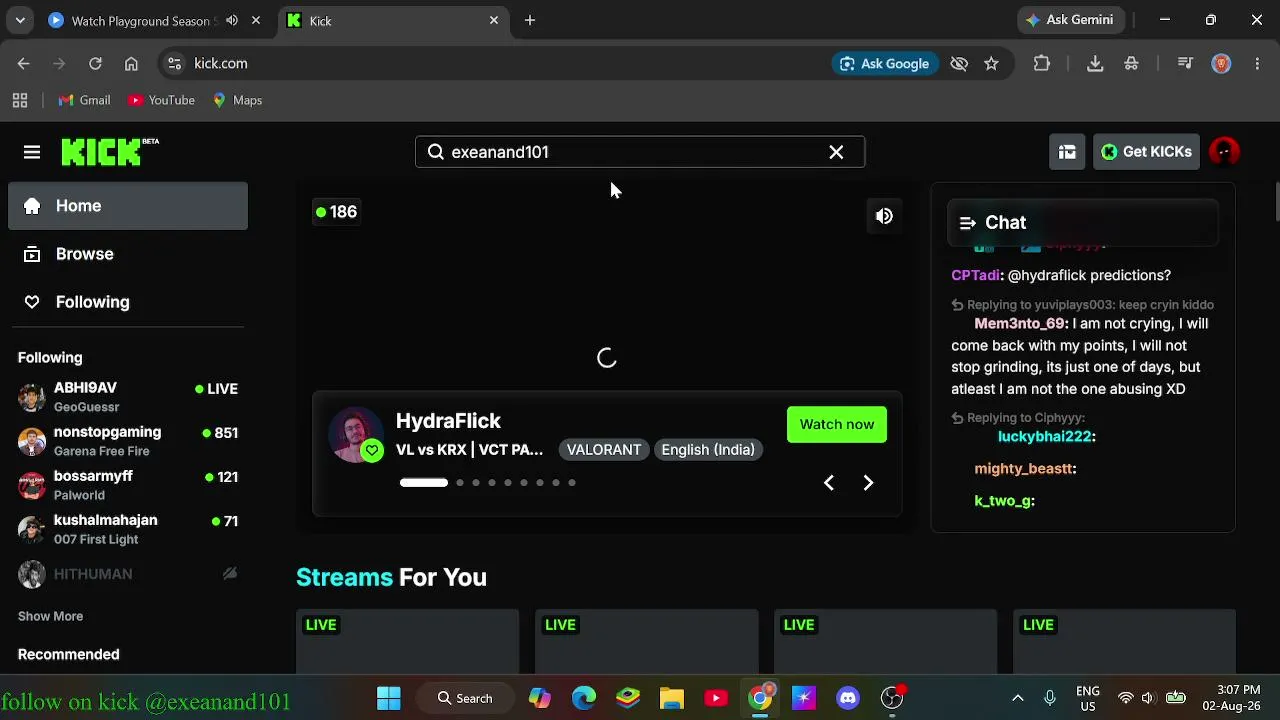Click the green Watch now button
The width and height of the screenshot is (1280, 720).
click(837, 424)
